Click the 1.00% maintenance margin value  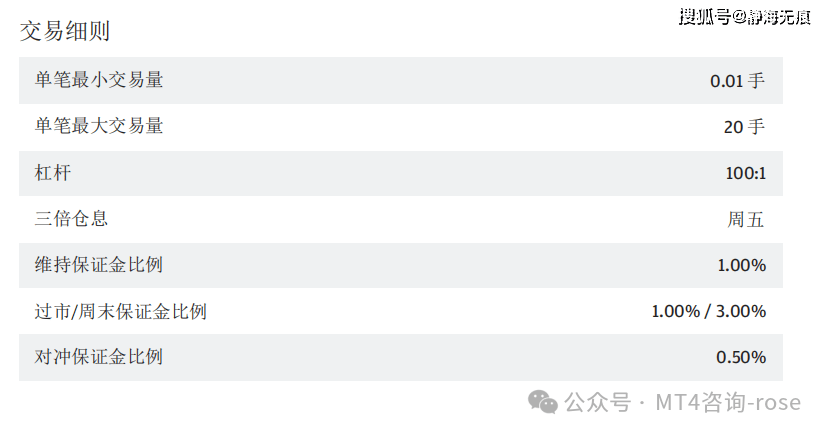pos(742,265)
